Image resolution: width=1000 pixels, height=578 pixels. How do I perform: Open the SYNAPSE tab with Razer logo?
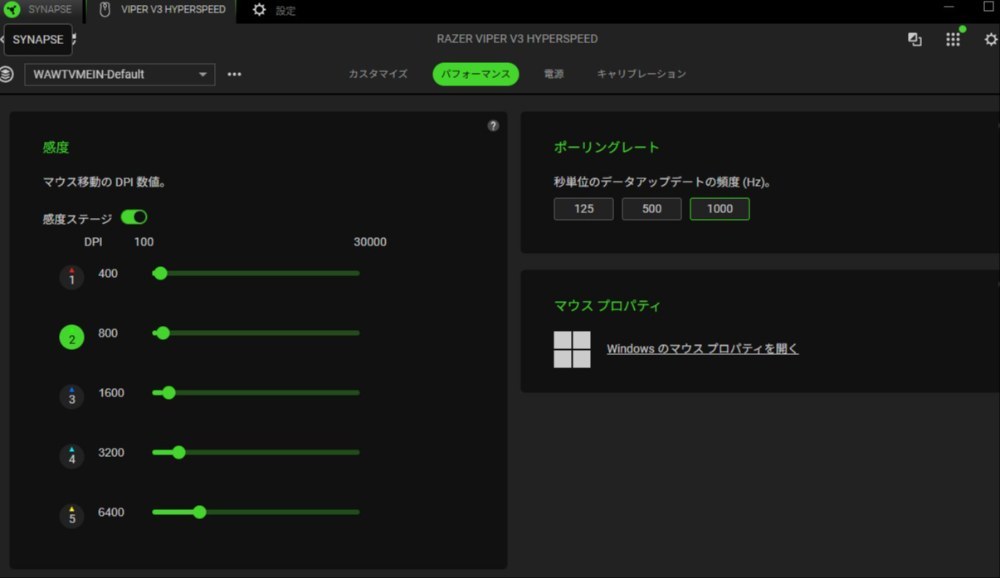[40, 10]
